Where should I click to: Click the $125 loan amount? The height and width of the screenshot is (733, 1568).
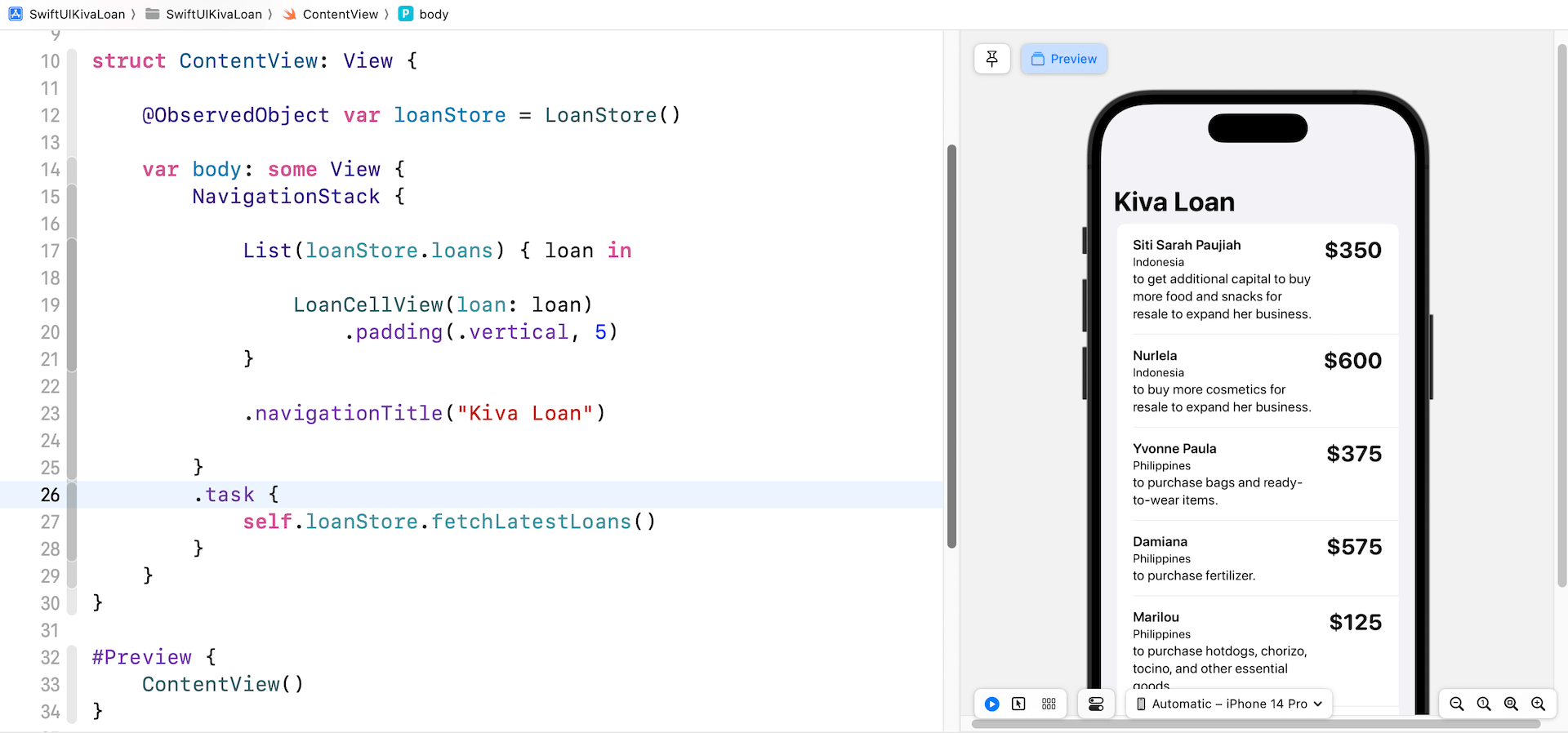[x=1356, y=623]
